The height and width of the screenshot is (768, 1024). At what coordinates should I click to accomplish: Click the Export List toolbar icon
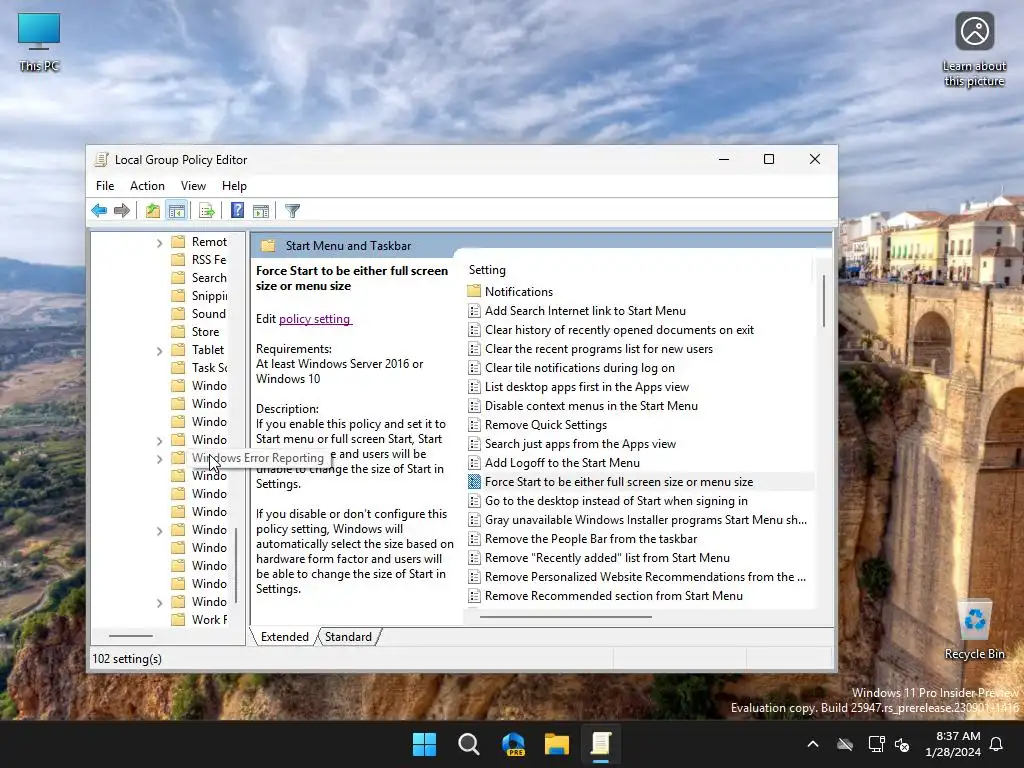[x=207, y=210]
